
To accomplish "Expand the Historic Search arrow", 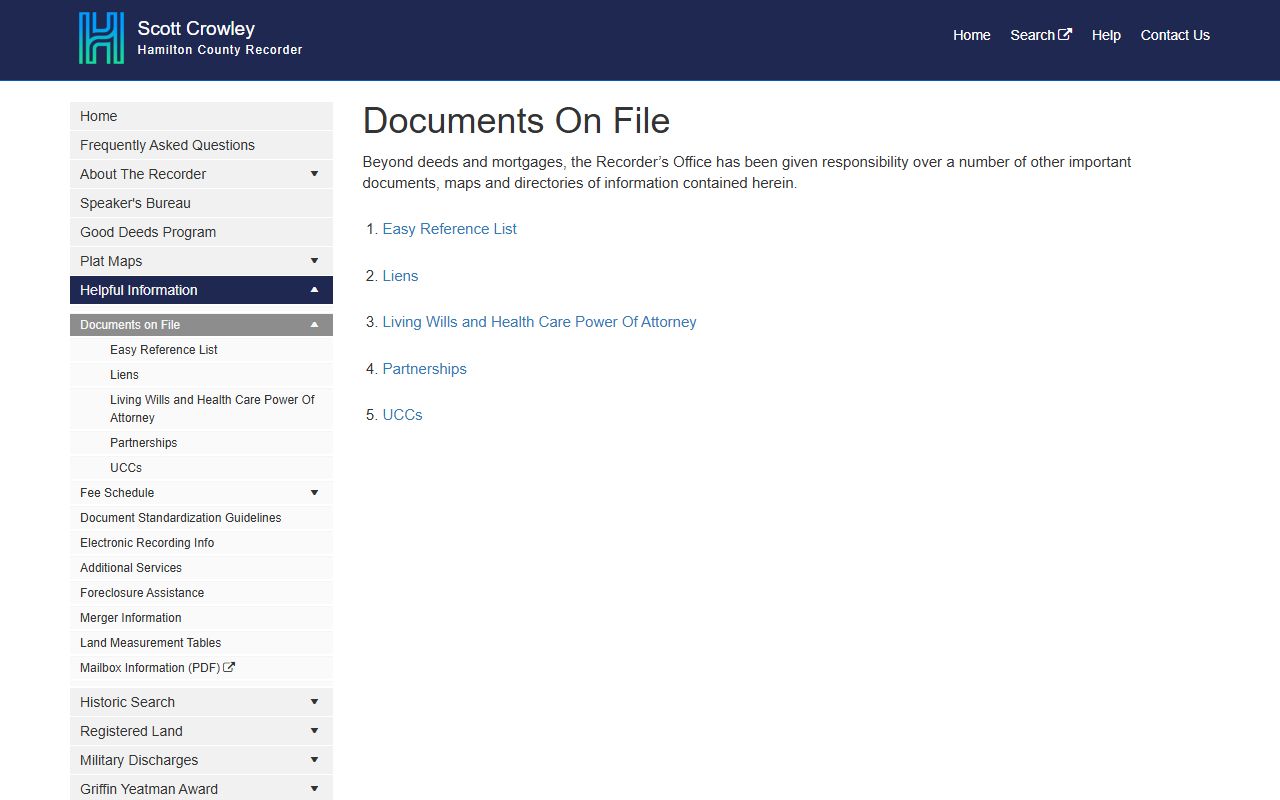I will tap(314, 702).
